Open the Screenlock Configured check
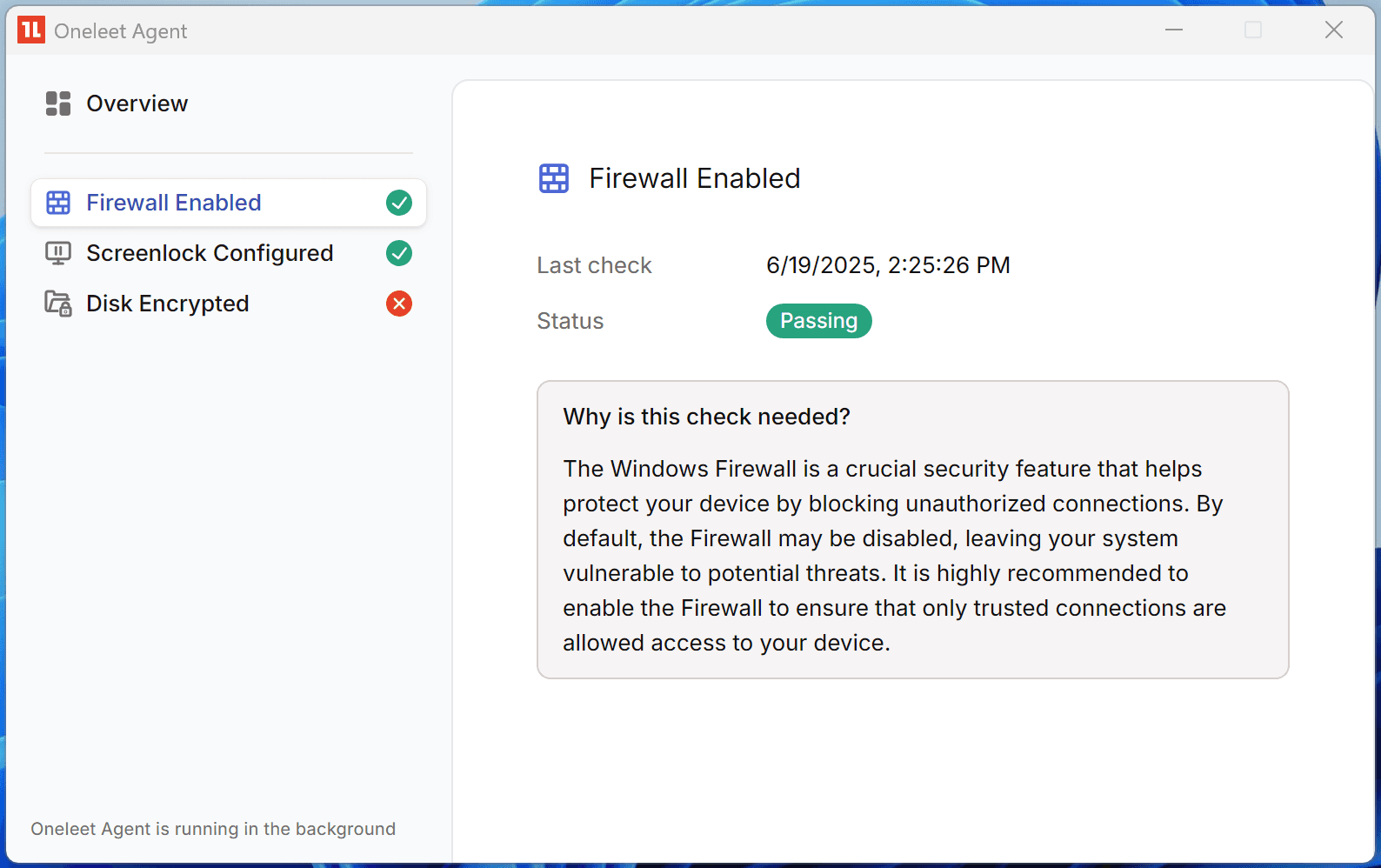The width and height of the screenshot is (1381, 868). 210,253
